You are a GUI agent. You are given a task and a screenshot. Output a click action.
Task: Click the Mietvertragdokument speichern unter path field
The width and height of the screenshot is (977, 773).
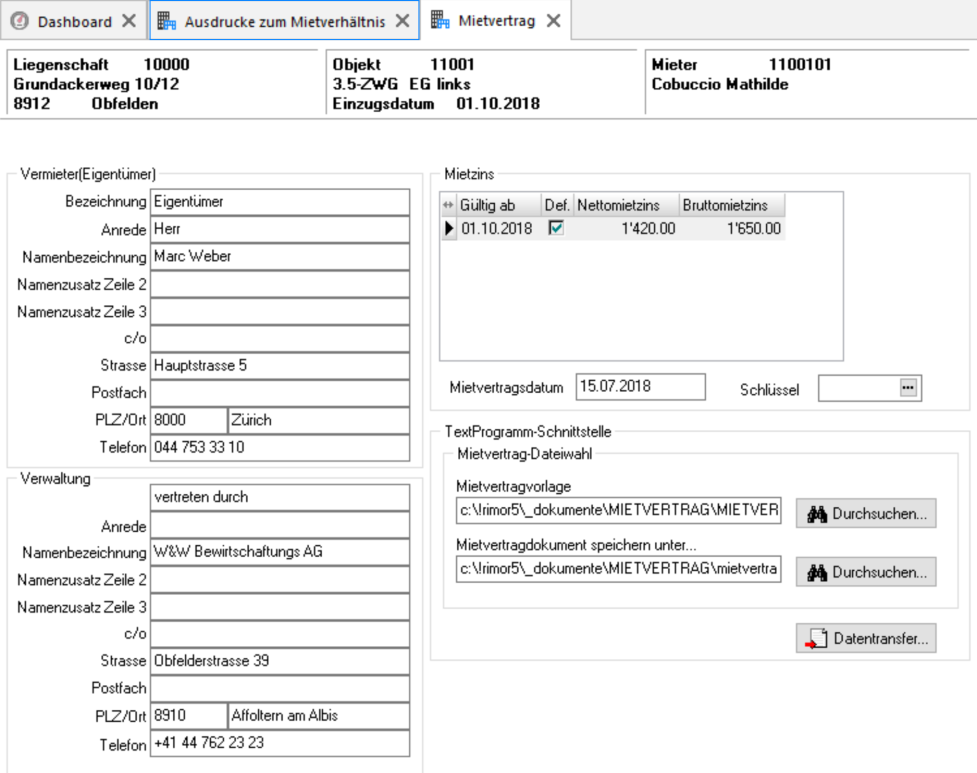tap(618, 569)
